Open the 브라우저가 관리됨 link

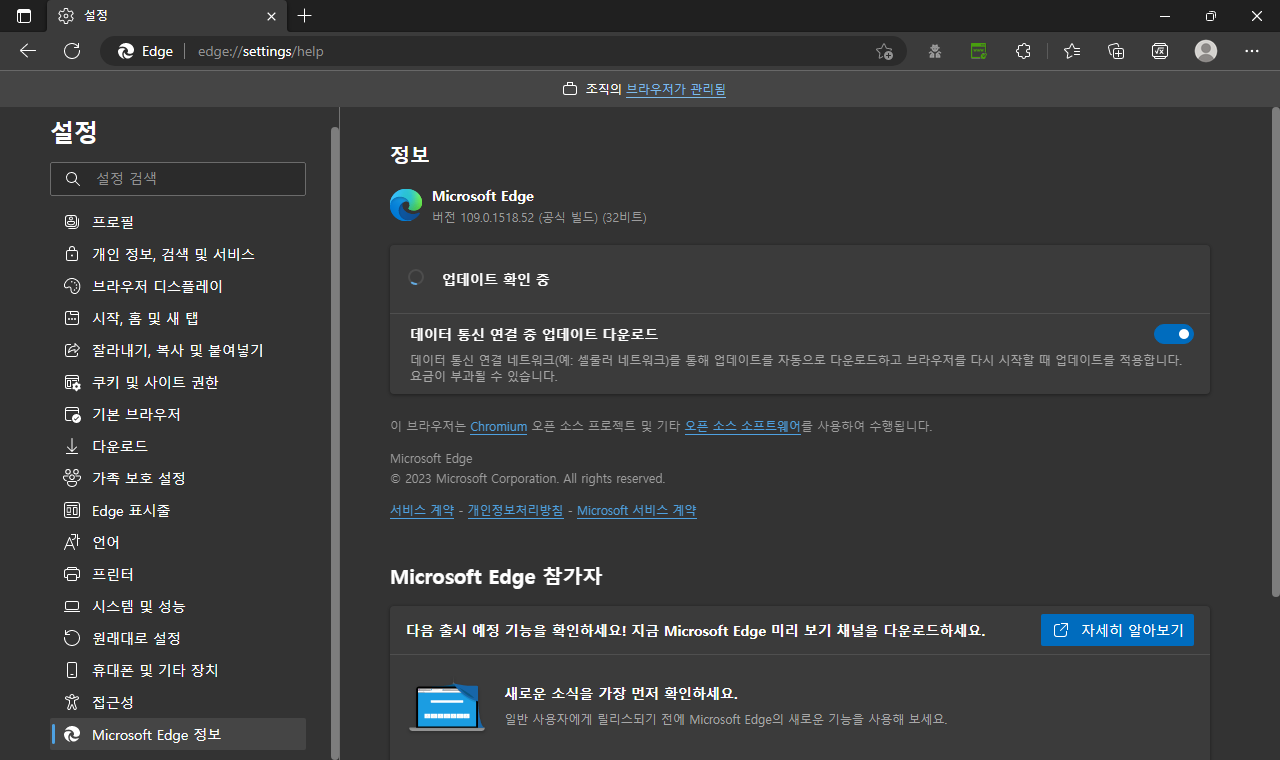click(x=676, y=89)
